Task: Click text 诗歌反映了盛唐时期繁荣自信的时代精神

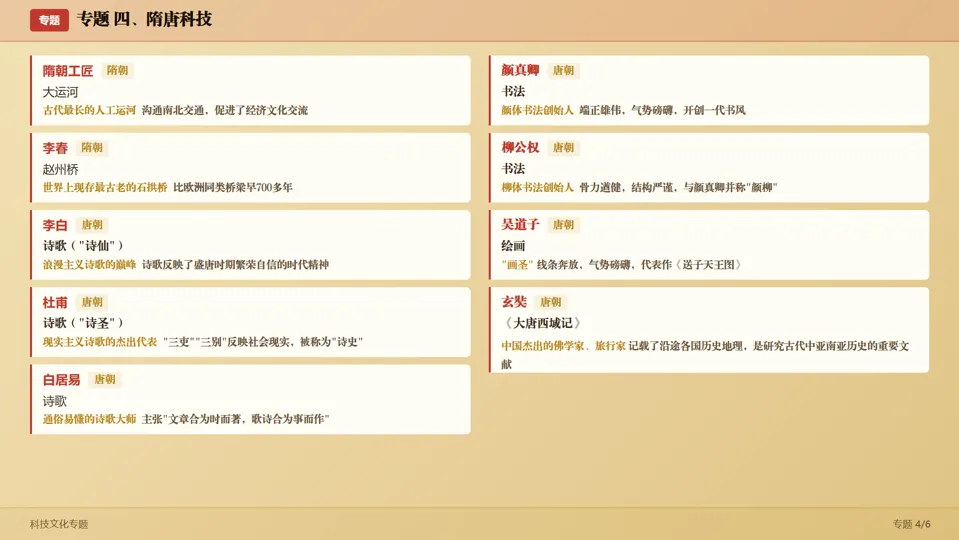Action: pyautogui.click(x=235, y=264)
